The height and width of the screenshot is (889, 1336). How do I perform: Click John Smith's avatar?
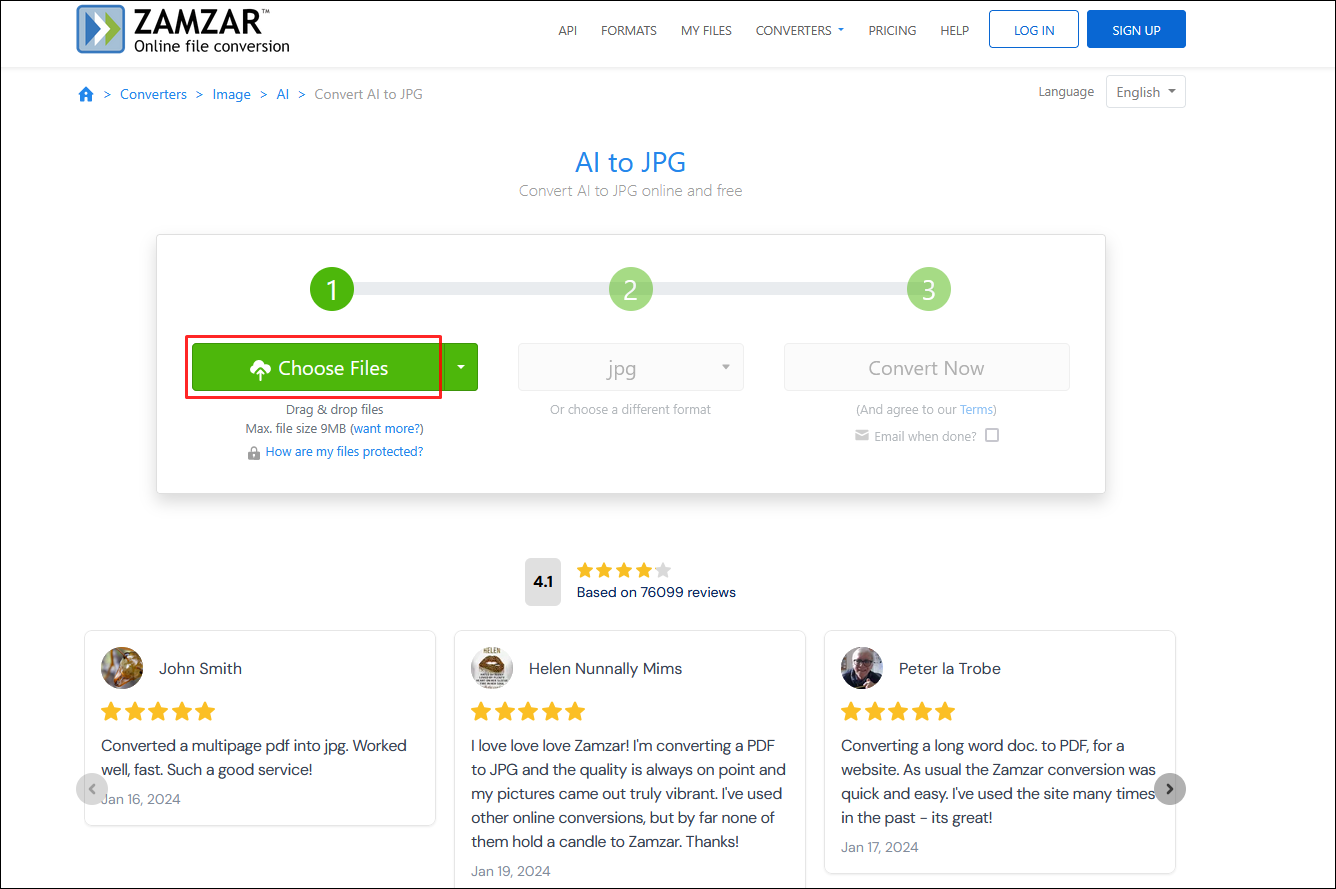[122, 668]
